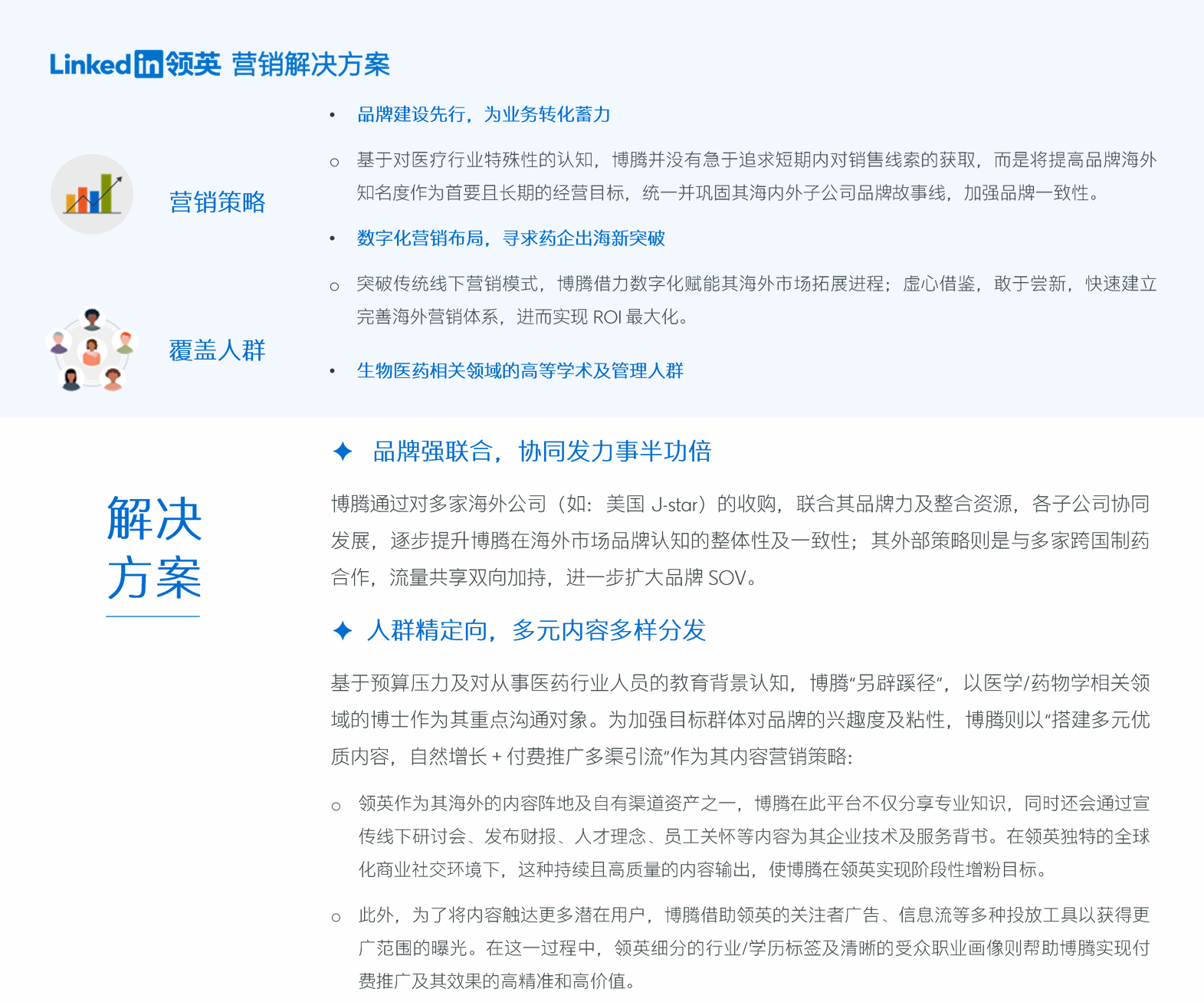
Task: Click the line starting 质内容，自然增长 + 付费推广
Action: [x=592, y=757]
